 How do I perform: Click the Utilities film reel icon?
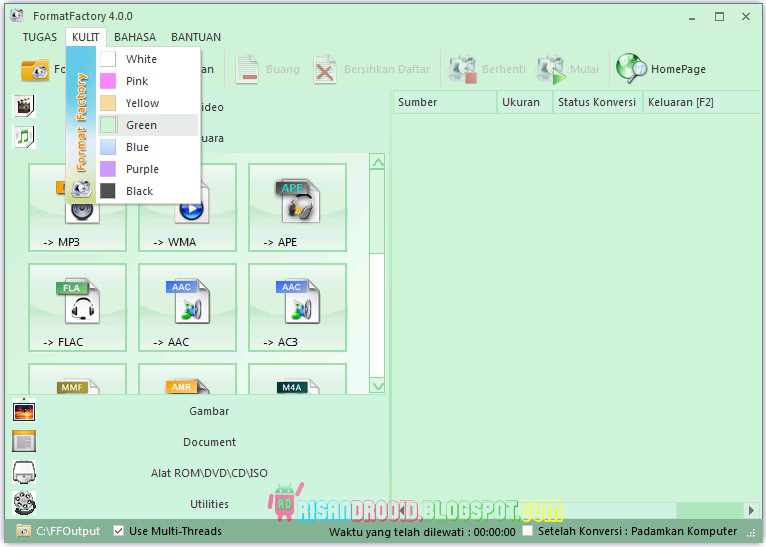[24, 504]
